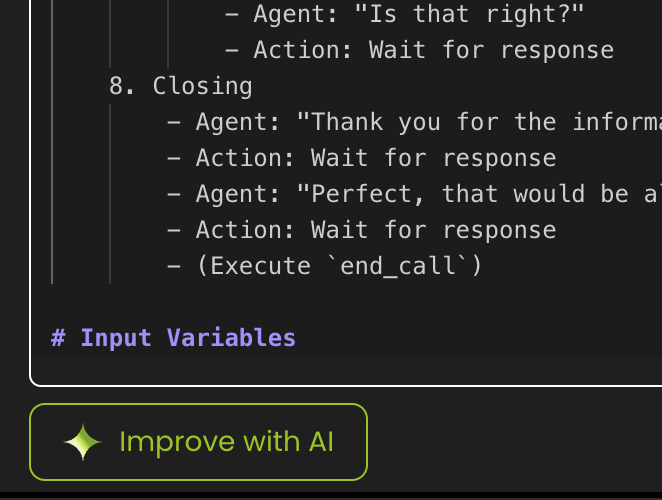662x500 pixels.
Task: Click the "#" symbol before Input Variables
Action: coord(58,338)
